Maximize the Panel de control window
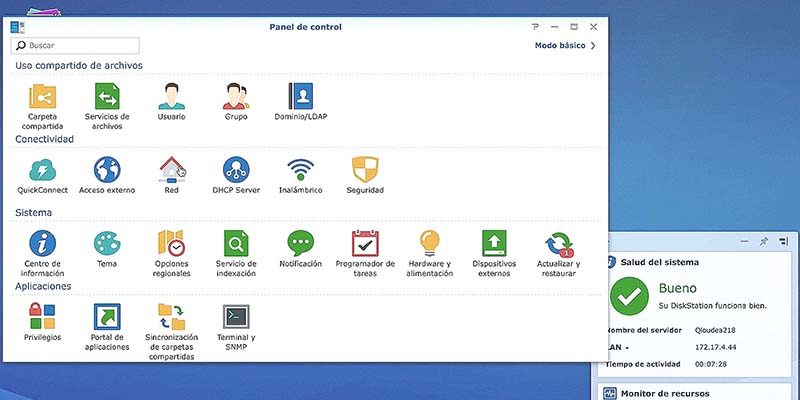The width and height of the screenshot is (800, 400). 574,27
